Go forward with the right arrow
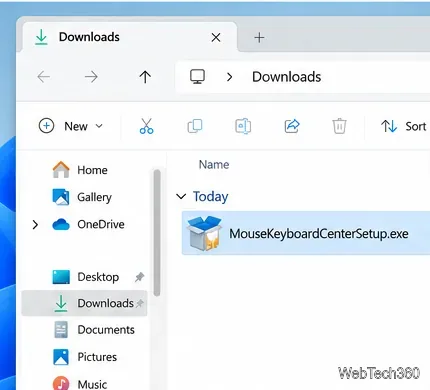This screenshot has height=390, width=430. tap(91, 77)
